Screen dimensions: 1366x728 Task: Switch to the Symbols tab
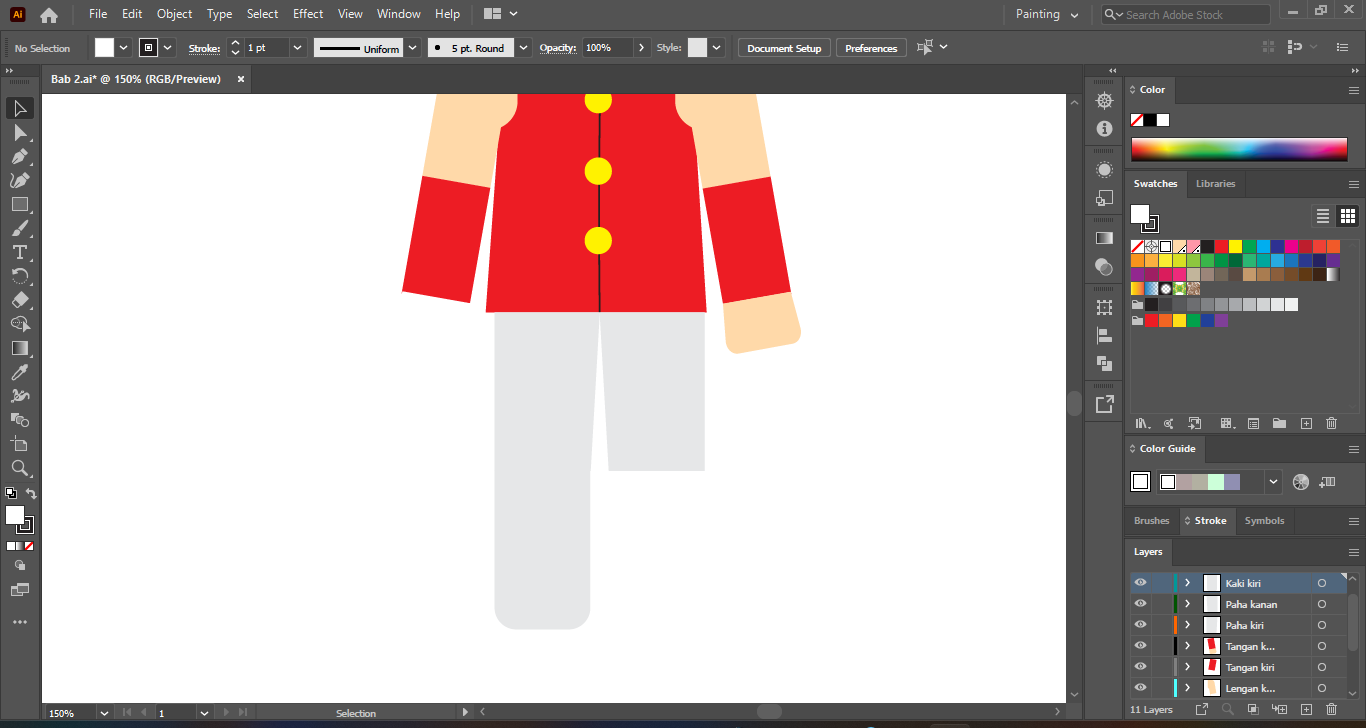pyautogui.click(x=1264, y=521)
